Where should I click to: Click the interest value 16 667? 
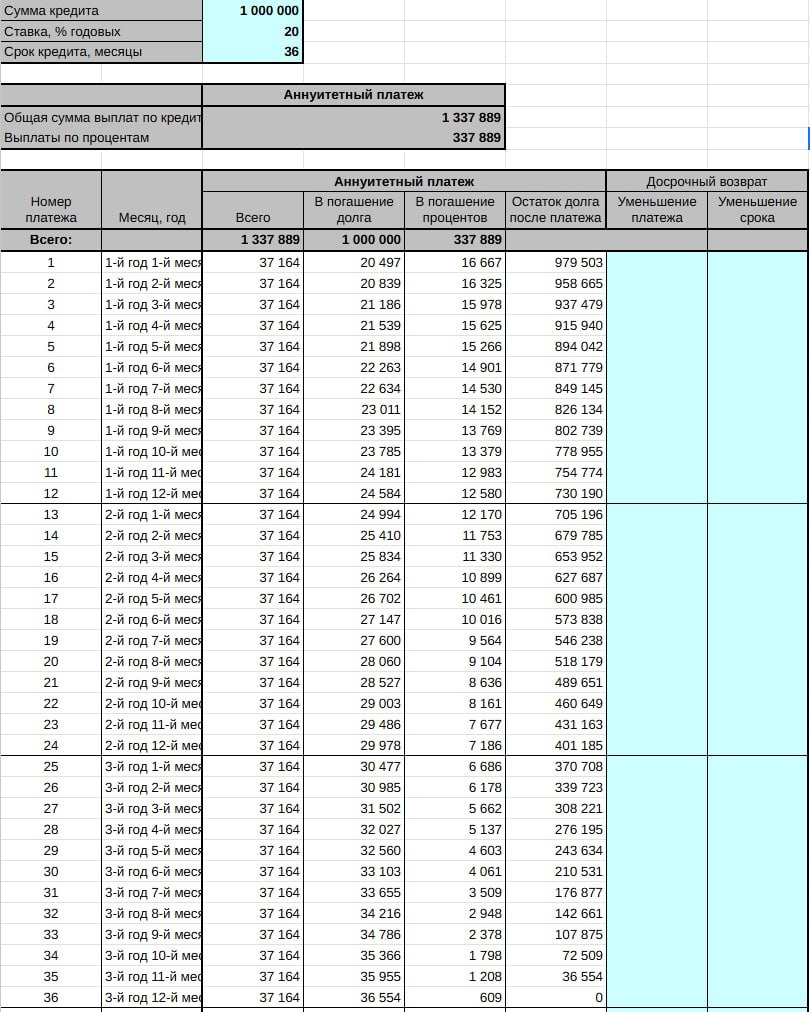click(454, 262)
